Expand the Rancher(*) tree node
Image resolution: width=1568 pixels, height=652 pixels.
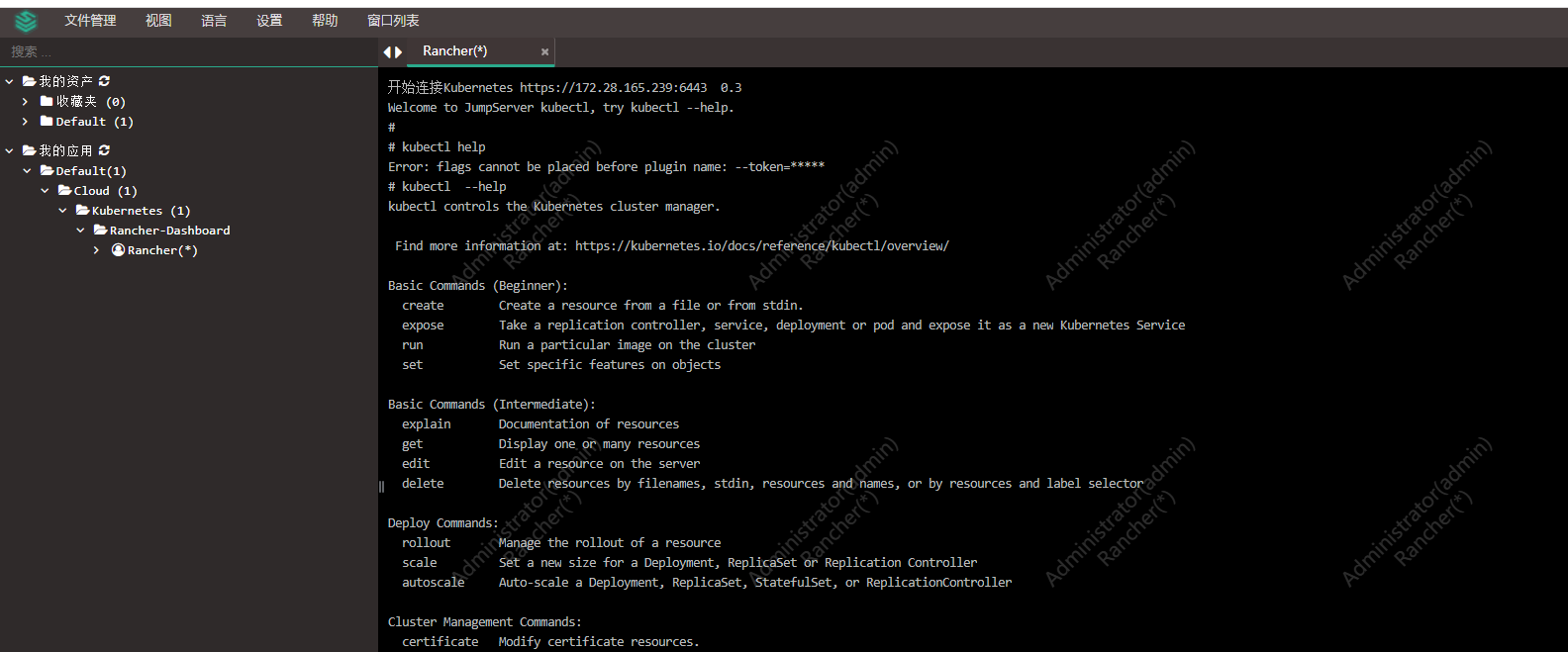97,250
